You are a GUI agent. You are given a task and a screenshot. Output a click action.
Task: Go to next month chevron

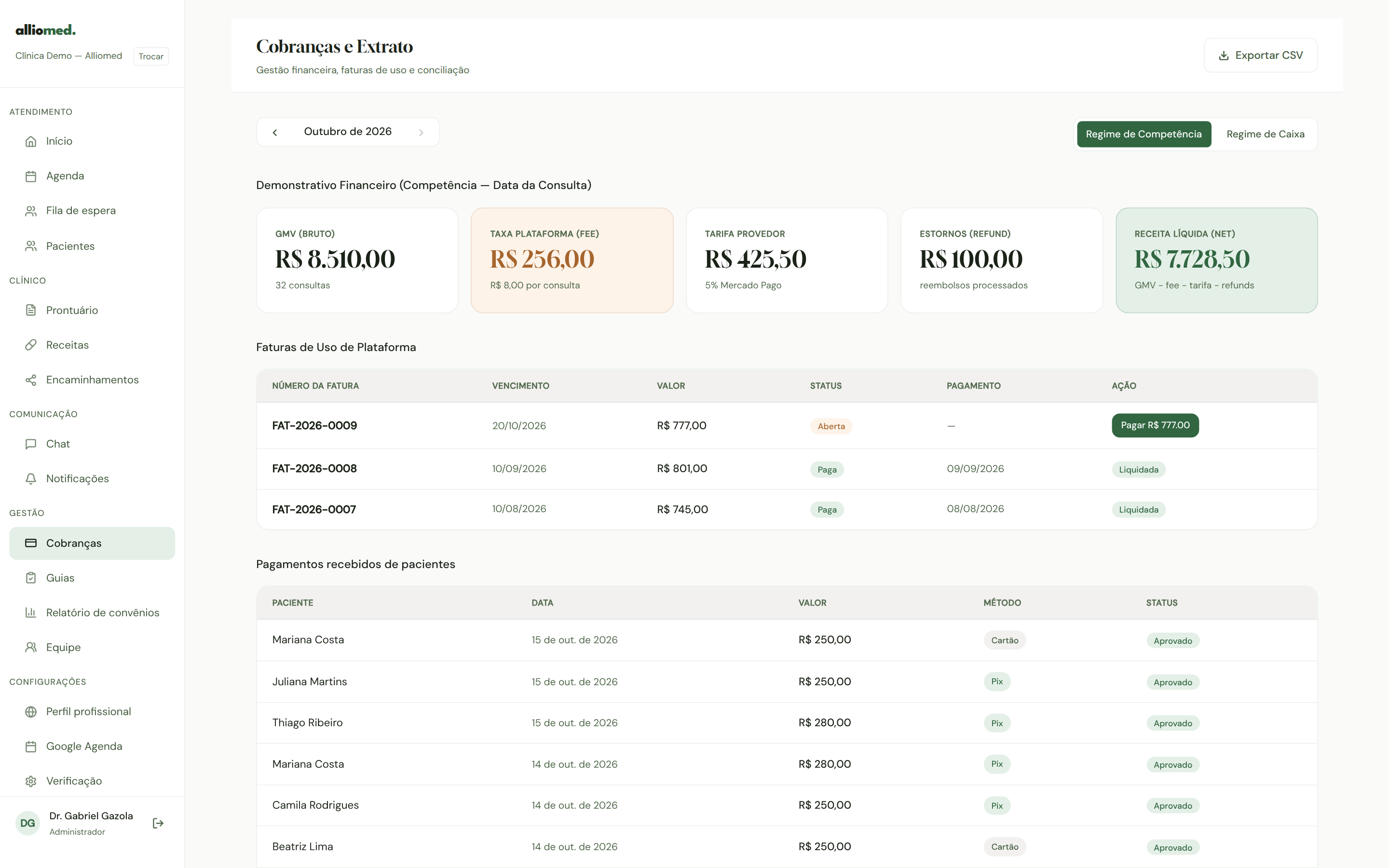click(x=422, y=133)
